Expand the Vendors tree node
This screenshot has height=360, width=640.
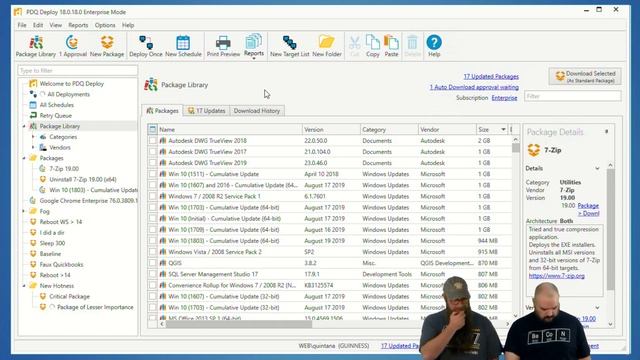tap(33, 147)
